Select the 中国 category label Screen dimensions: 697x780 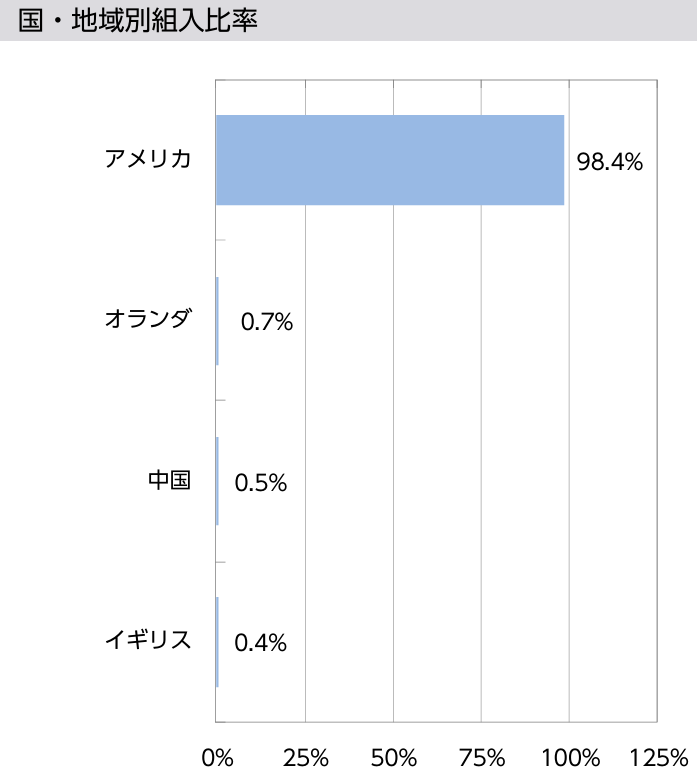click(169, 481)
